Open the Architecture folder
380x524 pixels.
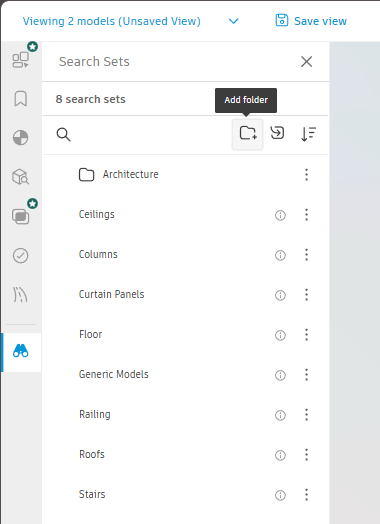(x=131, y=174)
